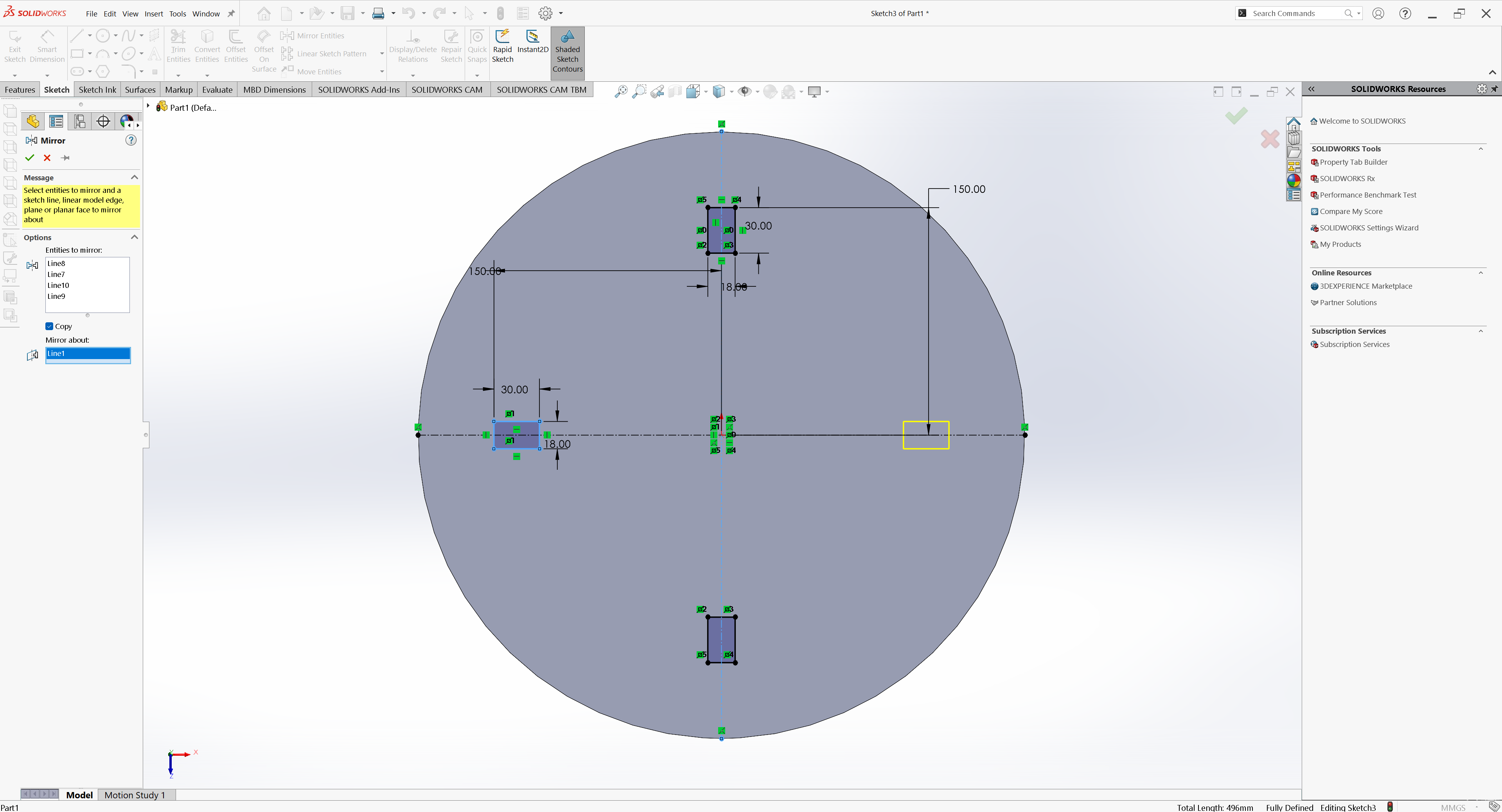Click the Mirror about Line1 field
1502x812 pixels.
click(x=88, y=354)
